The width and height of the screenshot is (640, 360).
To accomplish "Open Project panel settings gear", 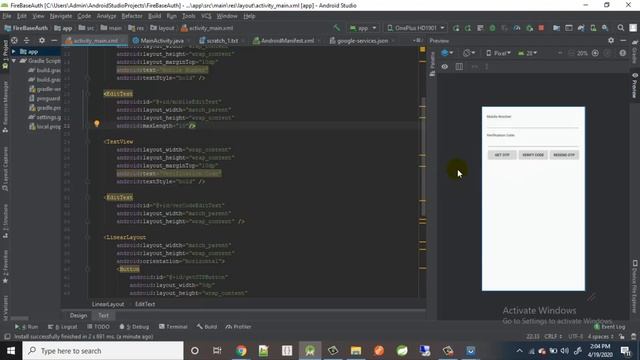I will pyautogui.click(x=42, y=40).
